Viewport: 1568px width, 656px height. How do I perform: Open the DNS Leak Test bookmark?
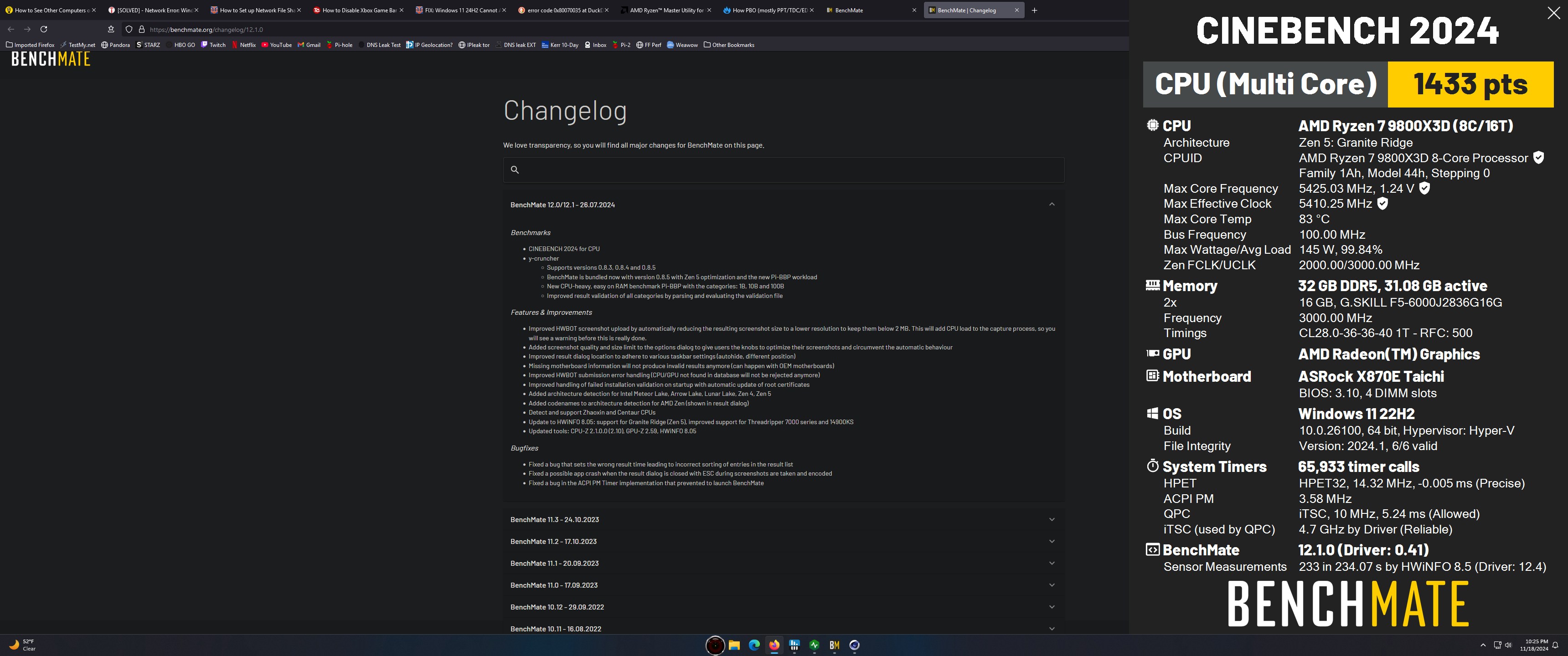[x=379, y=45]
